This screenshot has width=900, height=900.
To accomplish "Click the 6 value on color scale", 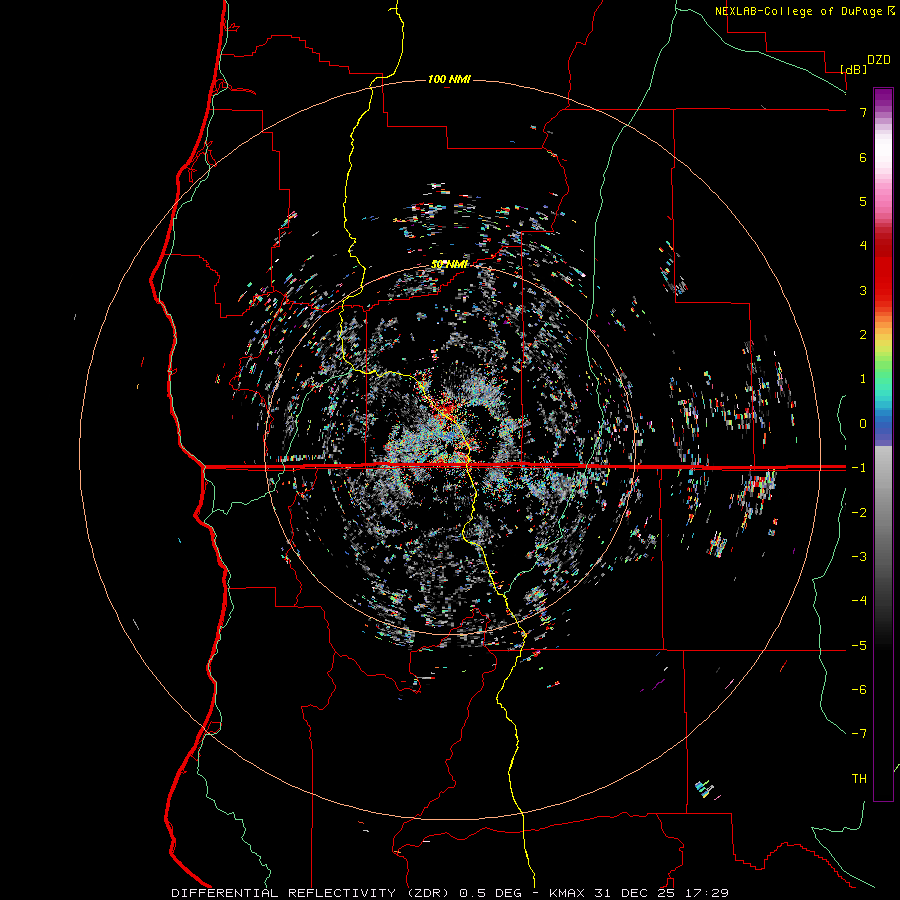I will click(863, 157).
